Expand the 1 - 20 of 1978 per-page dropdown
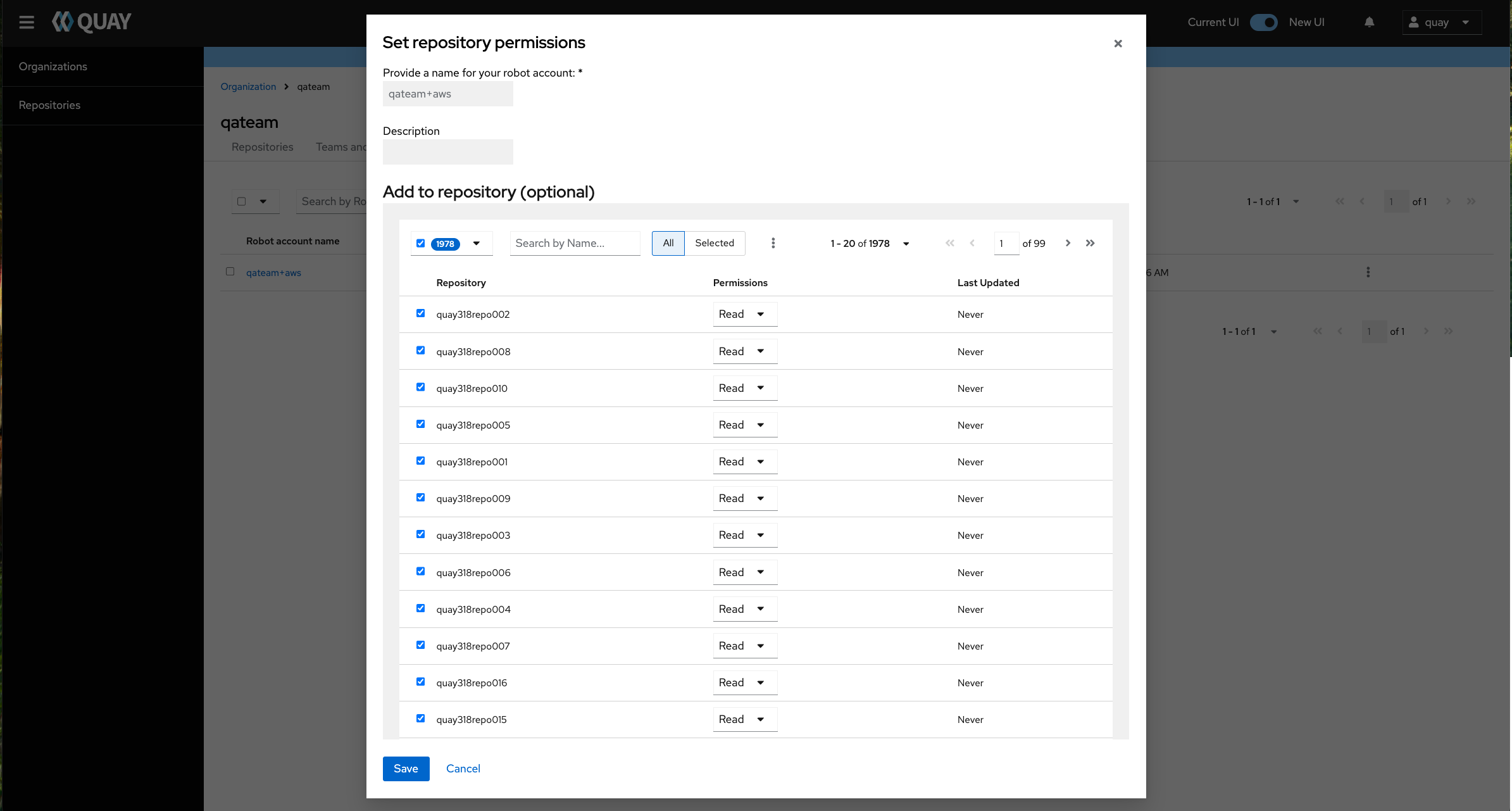Screen dimensions: 1512x811 [906, 244]
